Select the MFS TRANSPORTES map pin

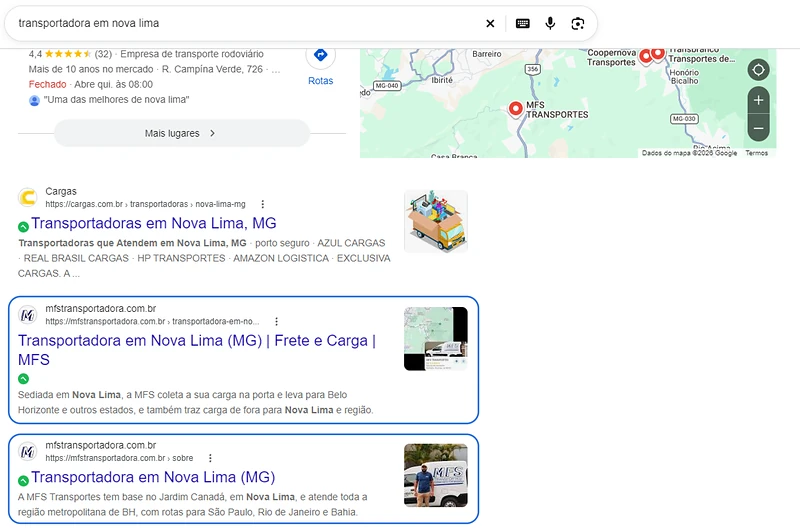(516, 109)
